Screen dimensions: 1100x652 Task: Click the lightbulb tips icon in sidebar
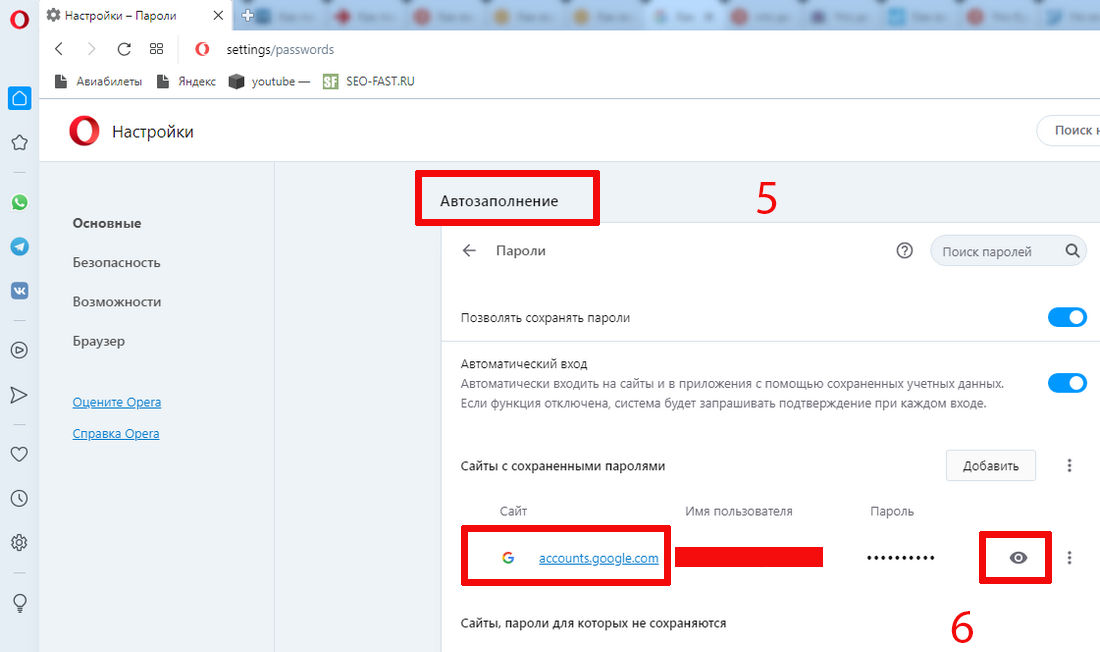tap(20, 603)
